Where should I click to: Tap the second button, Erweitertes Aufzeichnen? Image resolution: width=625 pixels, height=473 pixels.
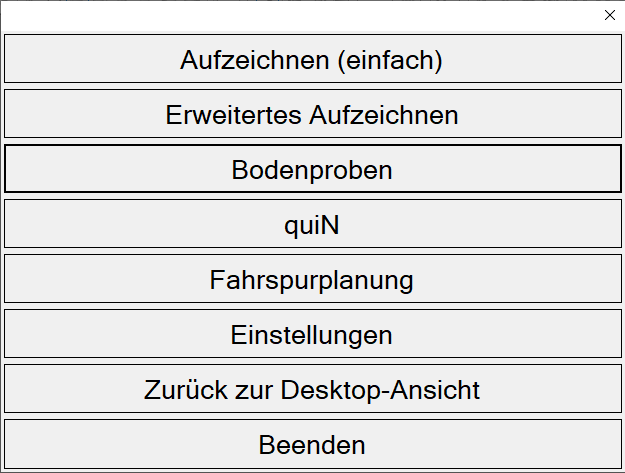[x=312, y=114]
